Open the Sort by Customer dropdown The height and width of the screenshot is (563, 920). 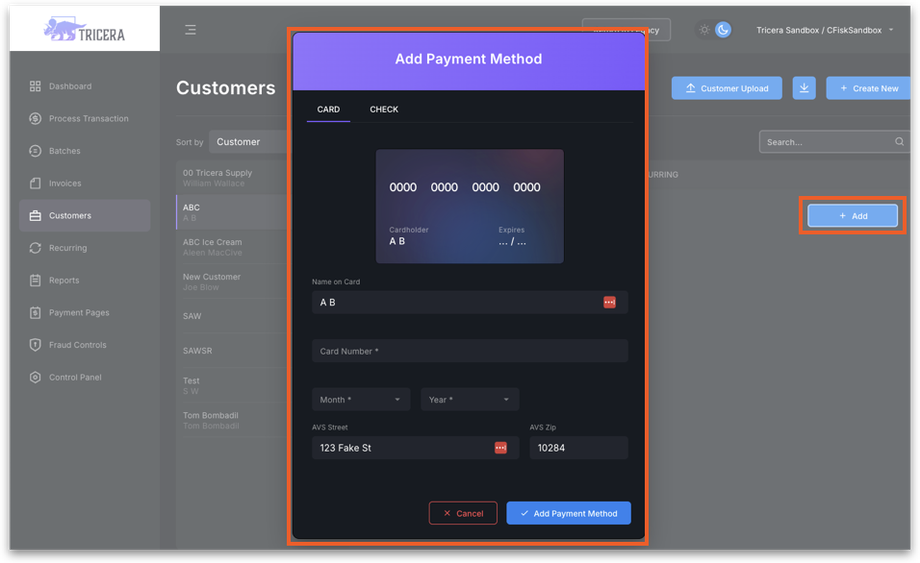pos(249,142)
